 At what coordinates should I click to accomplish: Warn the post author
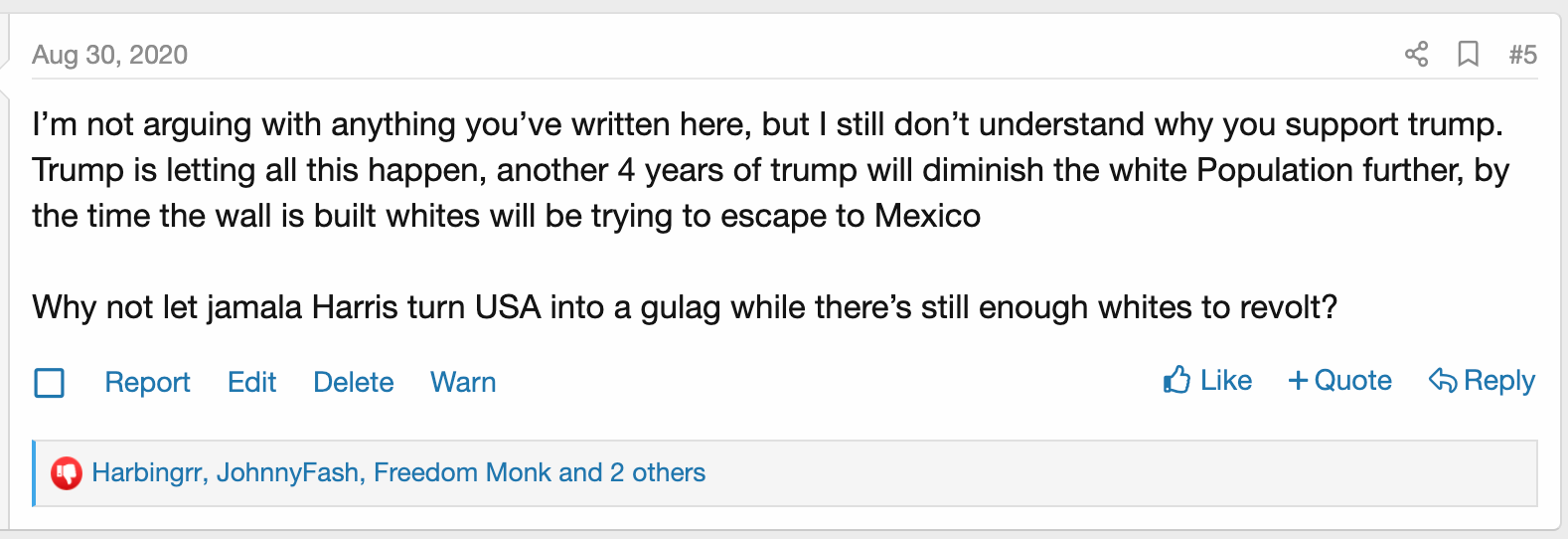pyautogui.click(x=462, y=382)
